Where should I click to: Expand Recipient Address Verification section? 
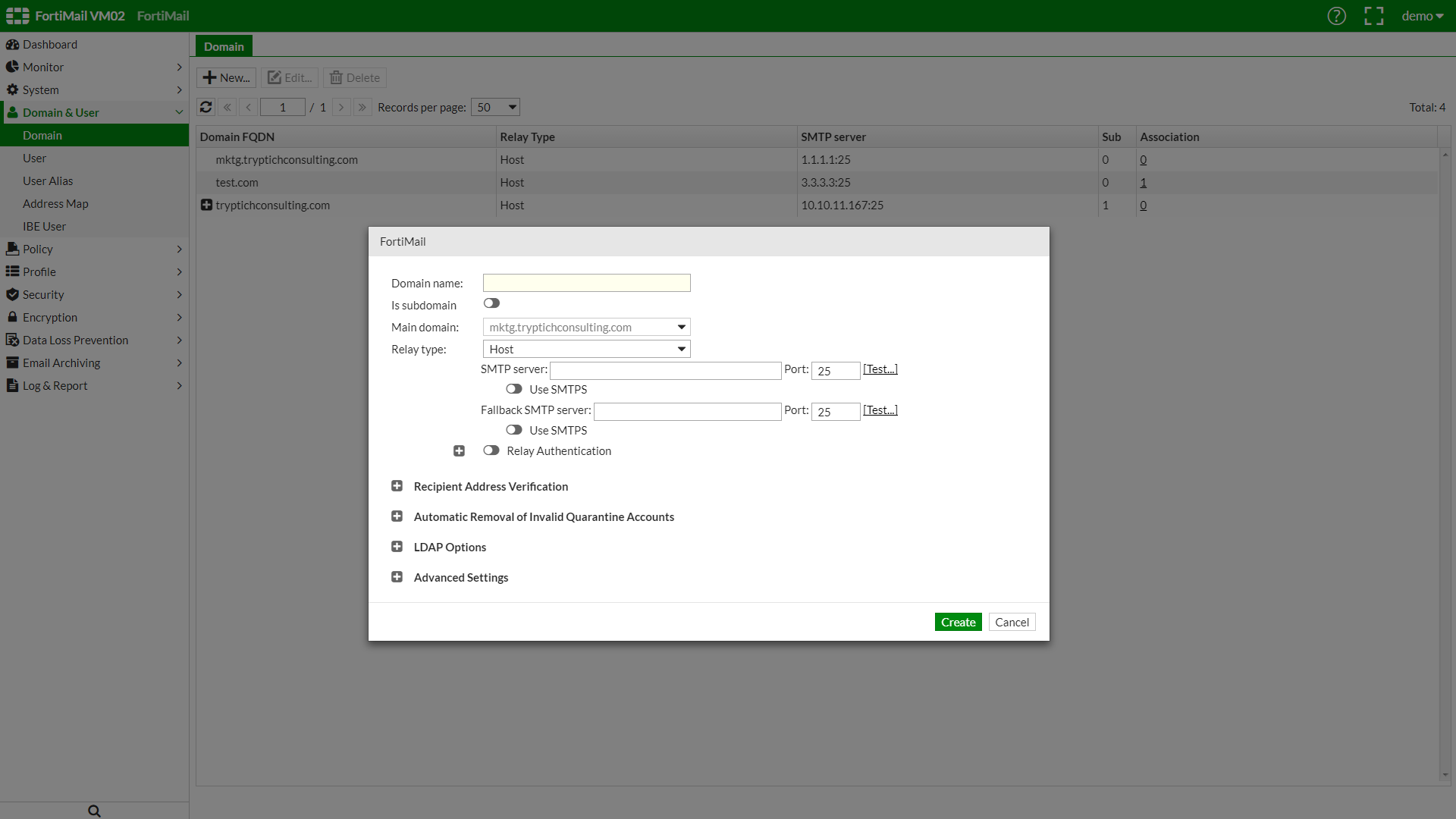(397, 486)
